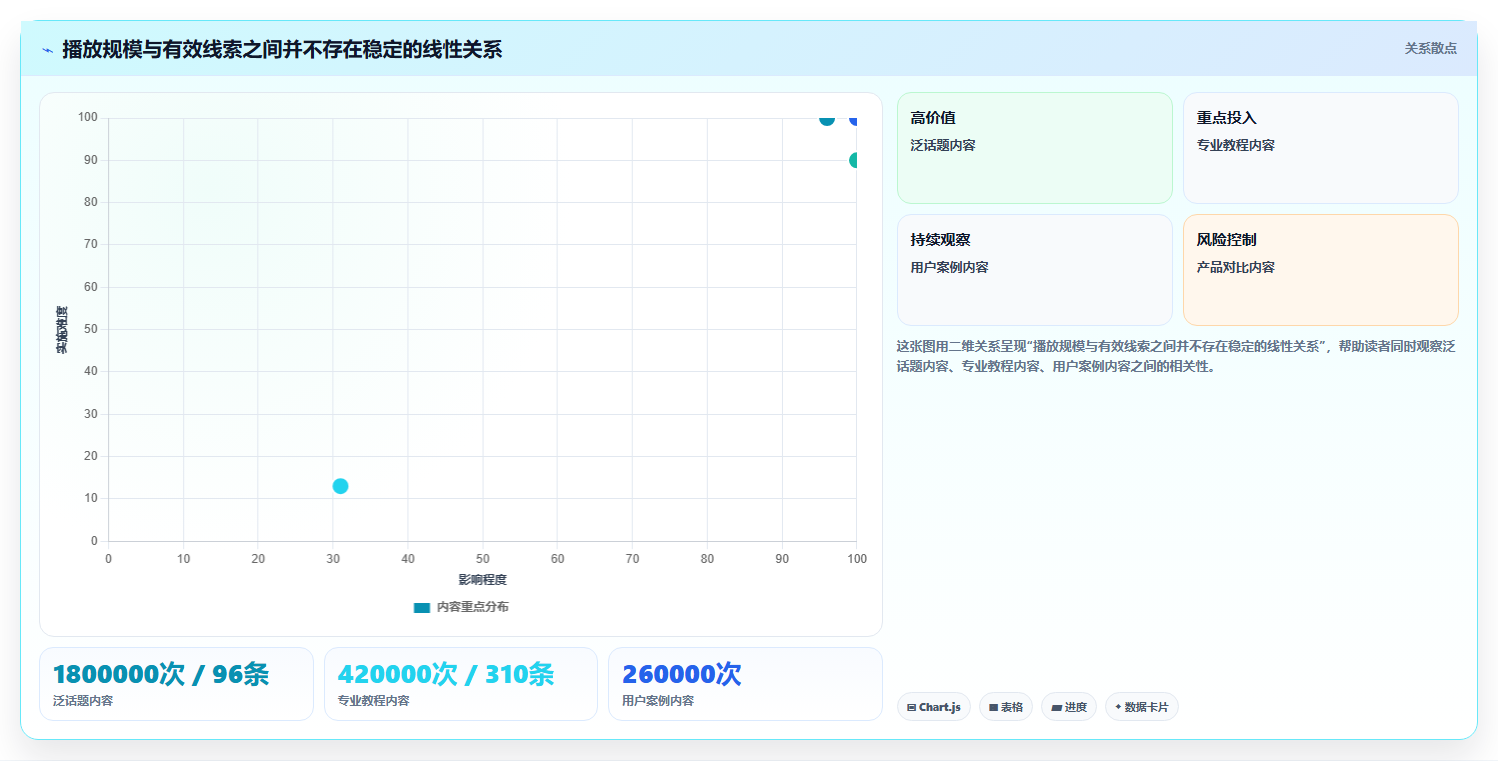This screenshot has width=1498, height=761.
Task: Click 泛话题内容 under the 1800000次 stat
Action: pyautogui.click(x=83, y=701)
